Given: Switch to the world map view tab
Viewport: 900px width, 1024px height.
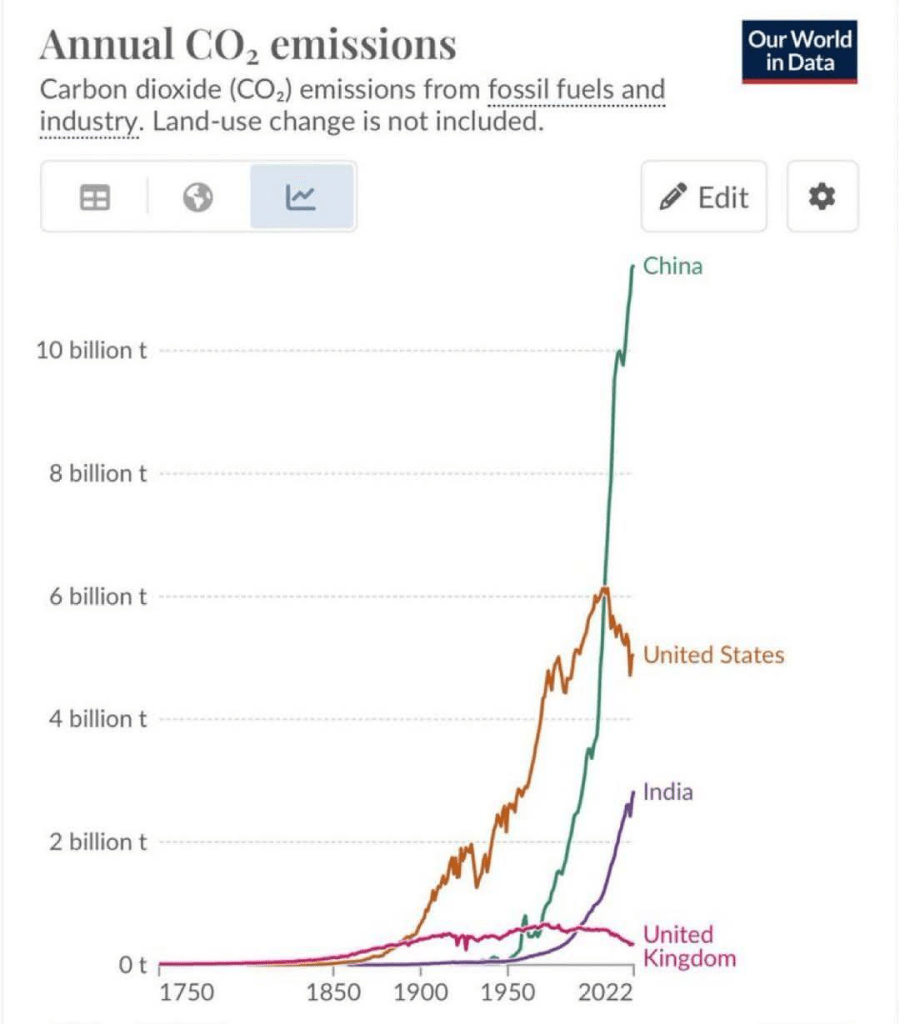Looking at the screenshot, I should coord(198,198).
